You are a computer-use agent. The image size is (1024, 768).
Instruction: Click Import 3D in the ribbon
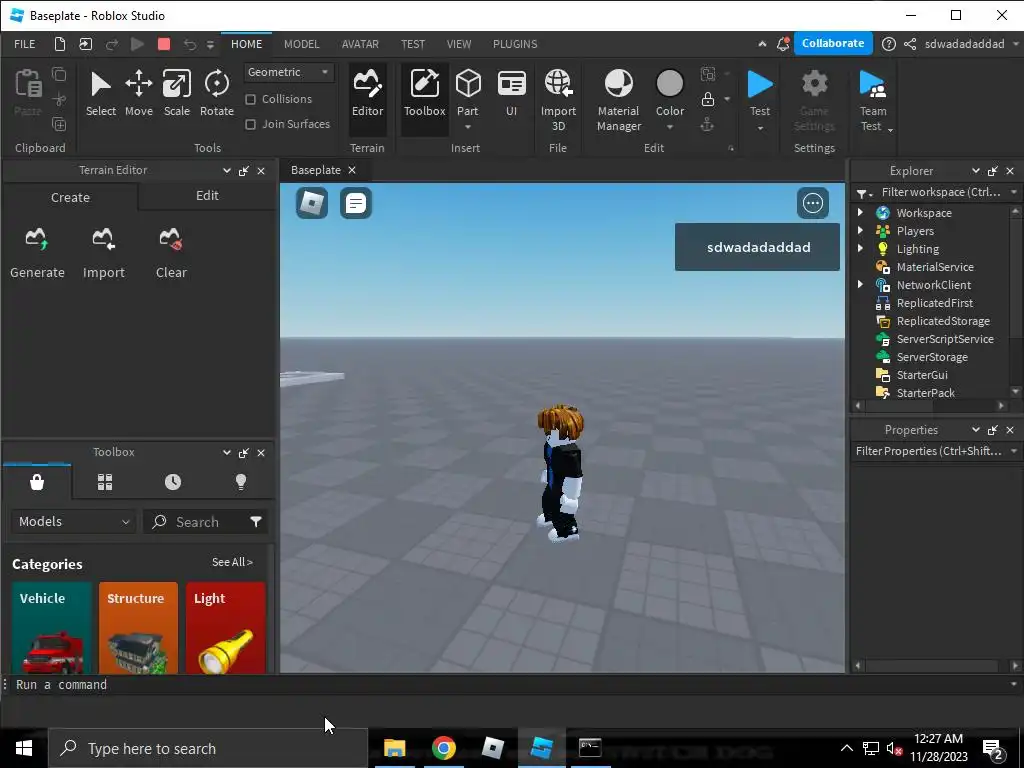tap(558, 101)
